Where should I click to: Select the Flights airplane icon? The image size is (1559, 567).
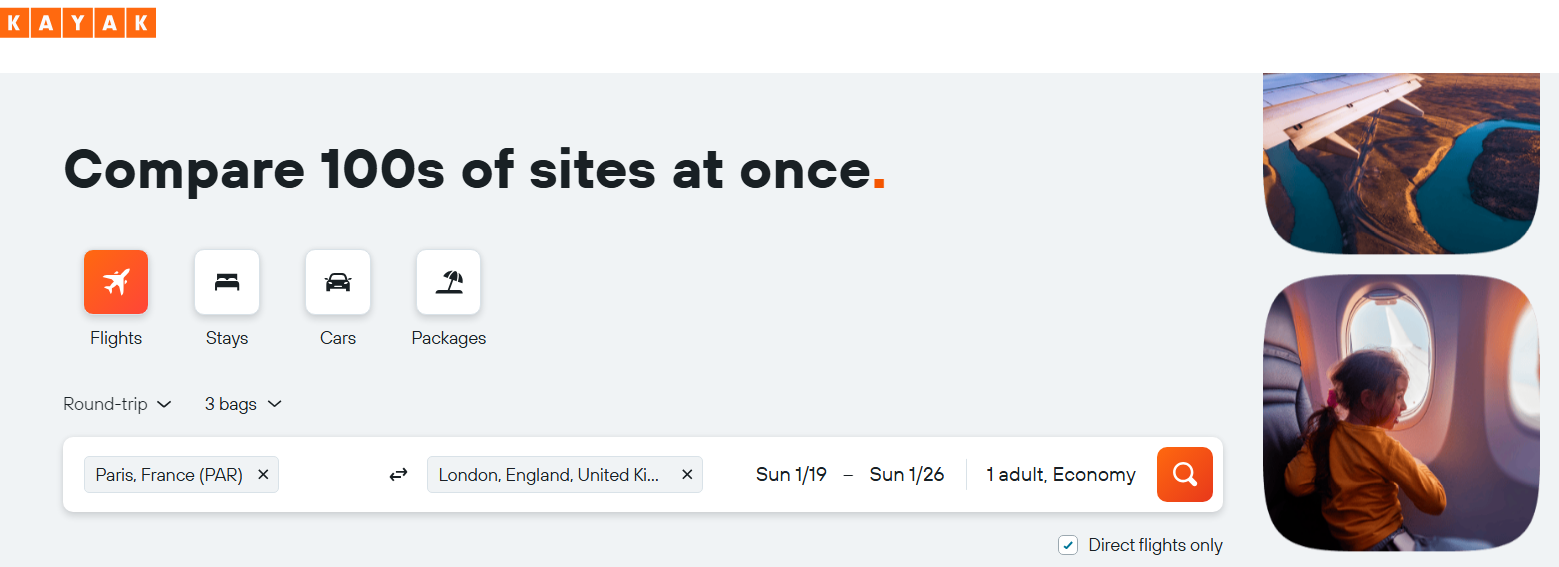(x=116, y=282)
